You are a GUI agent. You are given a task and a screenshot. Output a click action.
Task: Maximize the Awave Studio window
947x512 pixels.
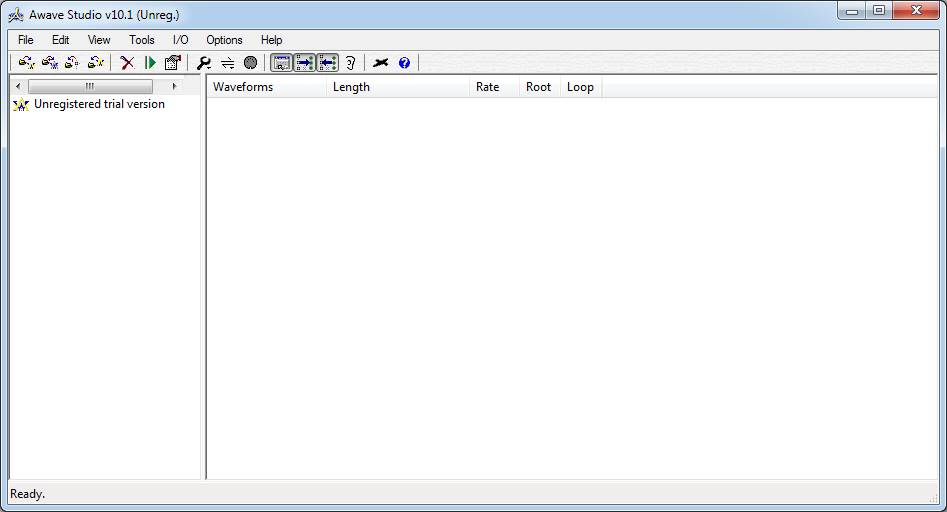pyautogui.click(x=879, y=10)
